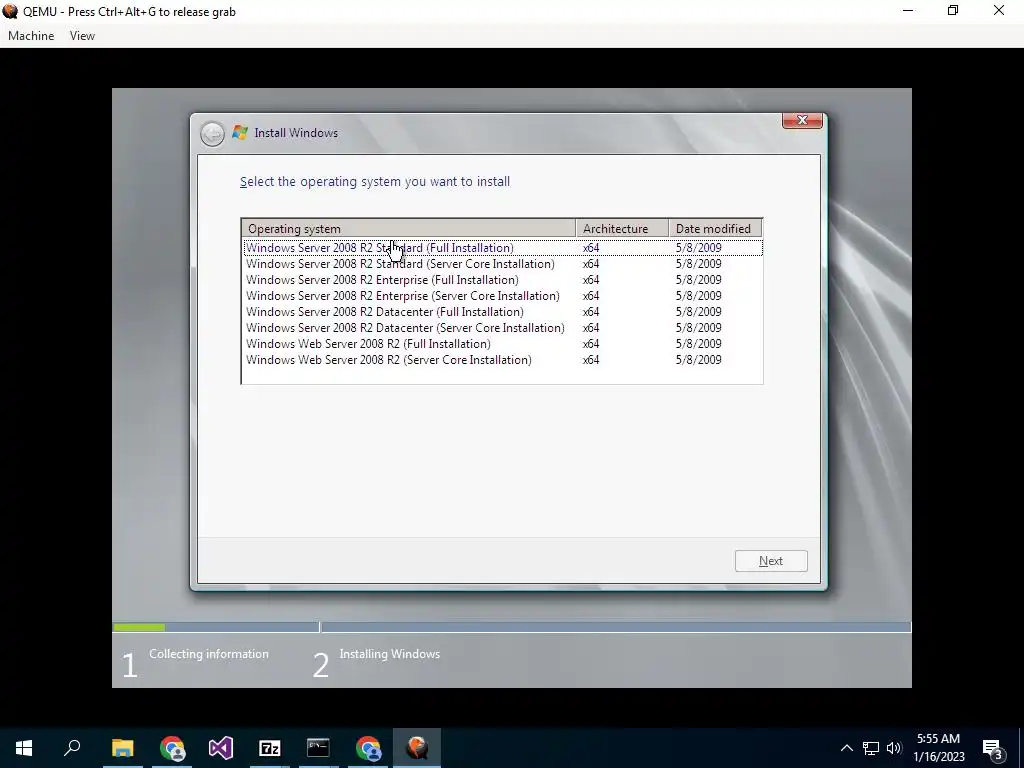This screenshot has height=768, width=1024.
Task: Click x64 in the Datacenter (Full Installation) row
Action: tap(591, 312)
